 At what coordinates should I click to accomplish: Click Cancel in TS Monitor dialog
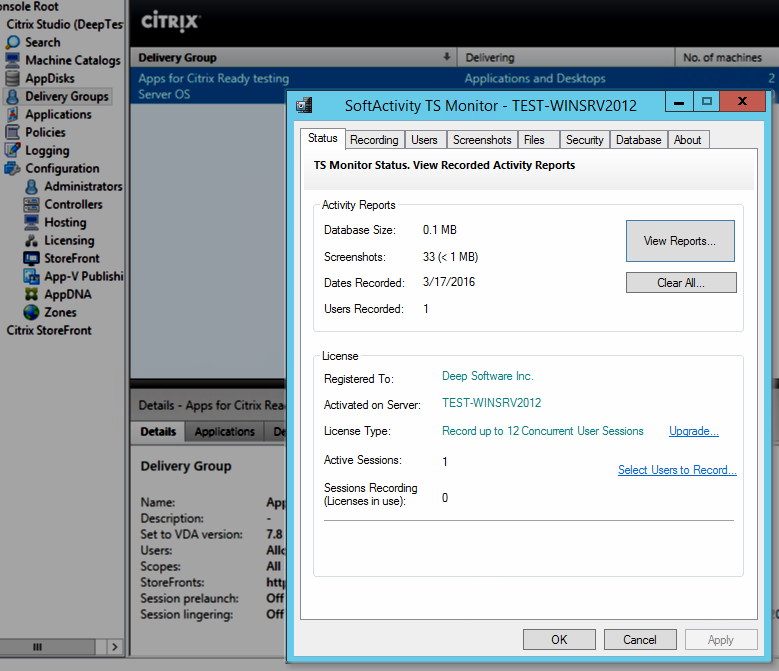point(640,640)
